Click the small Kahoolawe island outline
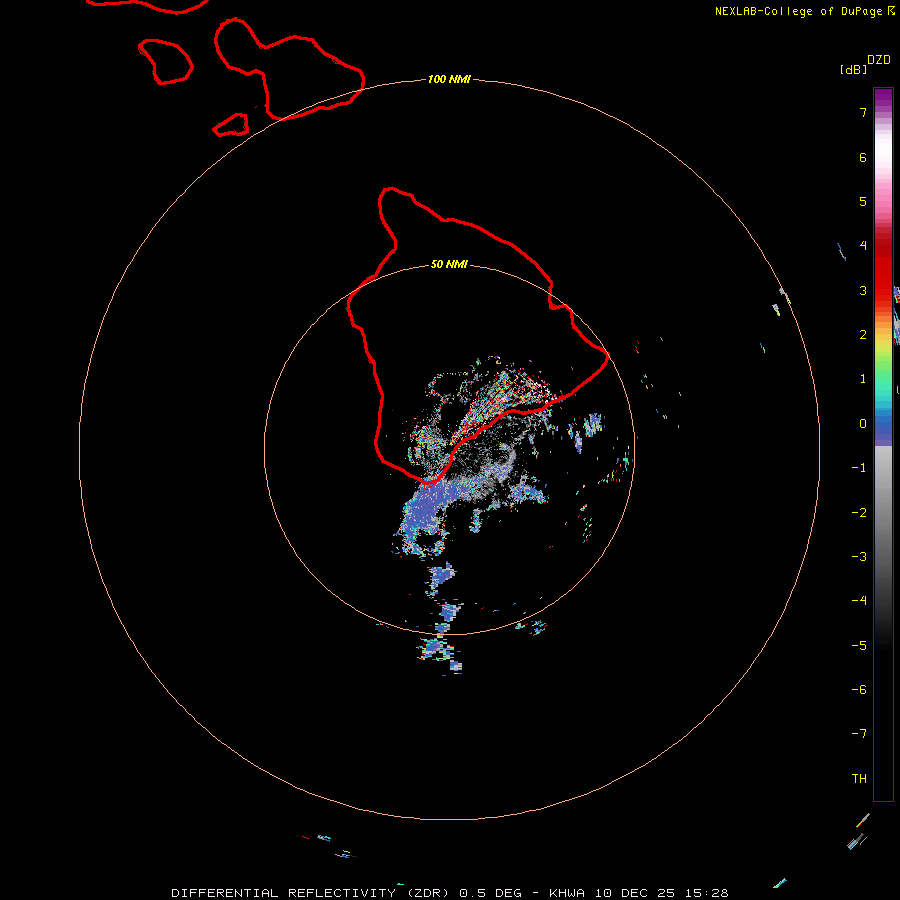This screenshot has width=900, height=900. point(231,125)
